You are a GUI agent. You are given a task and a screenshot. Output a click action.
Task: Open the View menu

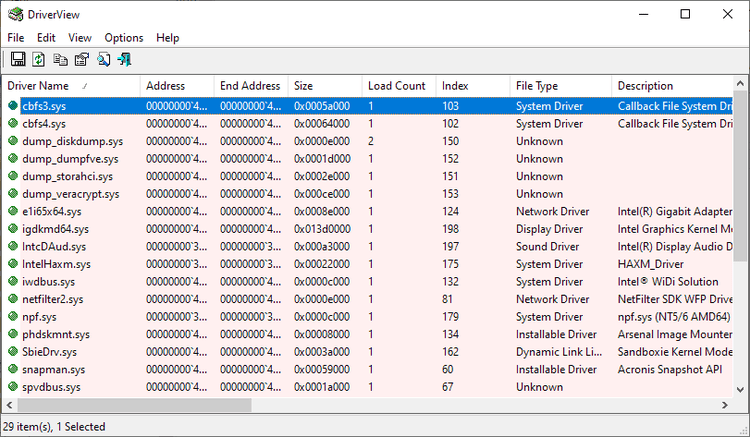(x=79, y=38)
